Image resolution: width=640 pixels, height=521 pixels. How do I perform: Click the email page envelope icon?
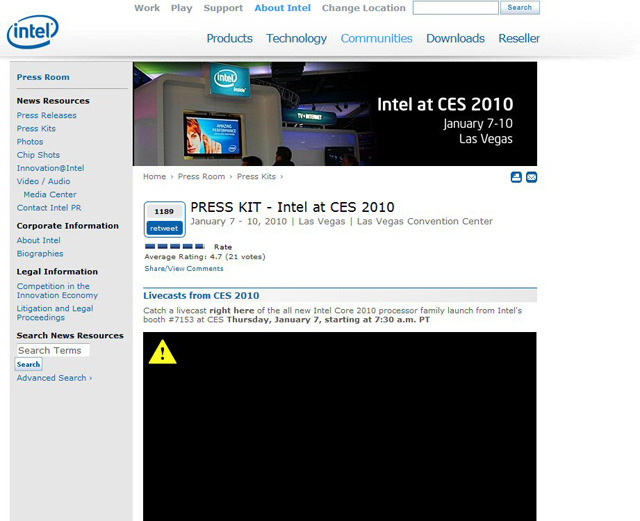point(531,177)
